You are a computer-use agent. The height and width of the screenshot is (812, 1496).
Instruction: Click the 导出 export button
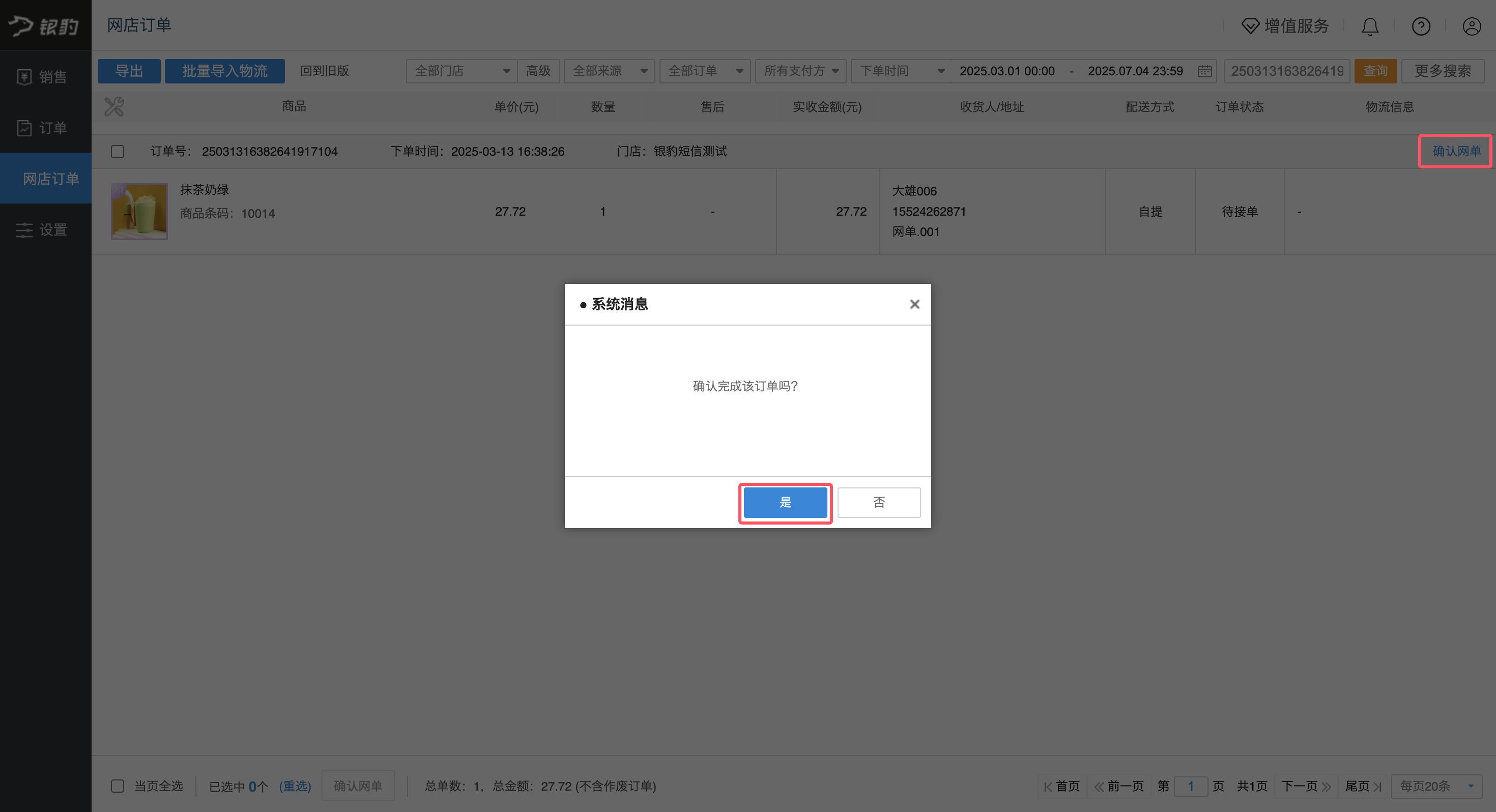[x=129, y=71]
